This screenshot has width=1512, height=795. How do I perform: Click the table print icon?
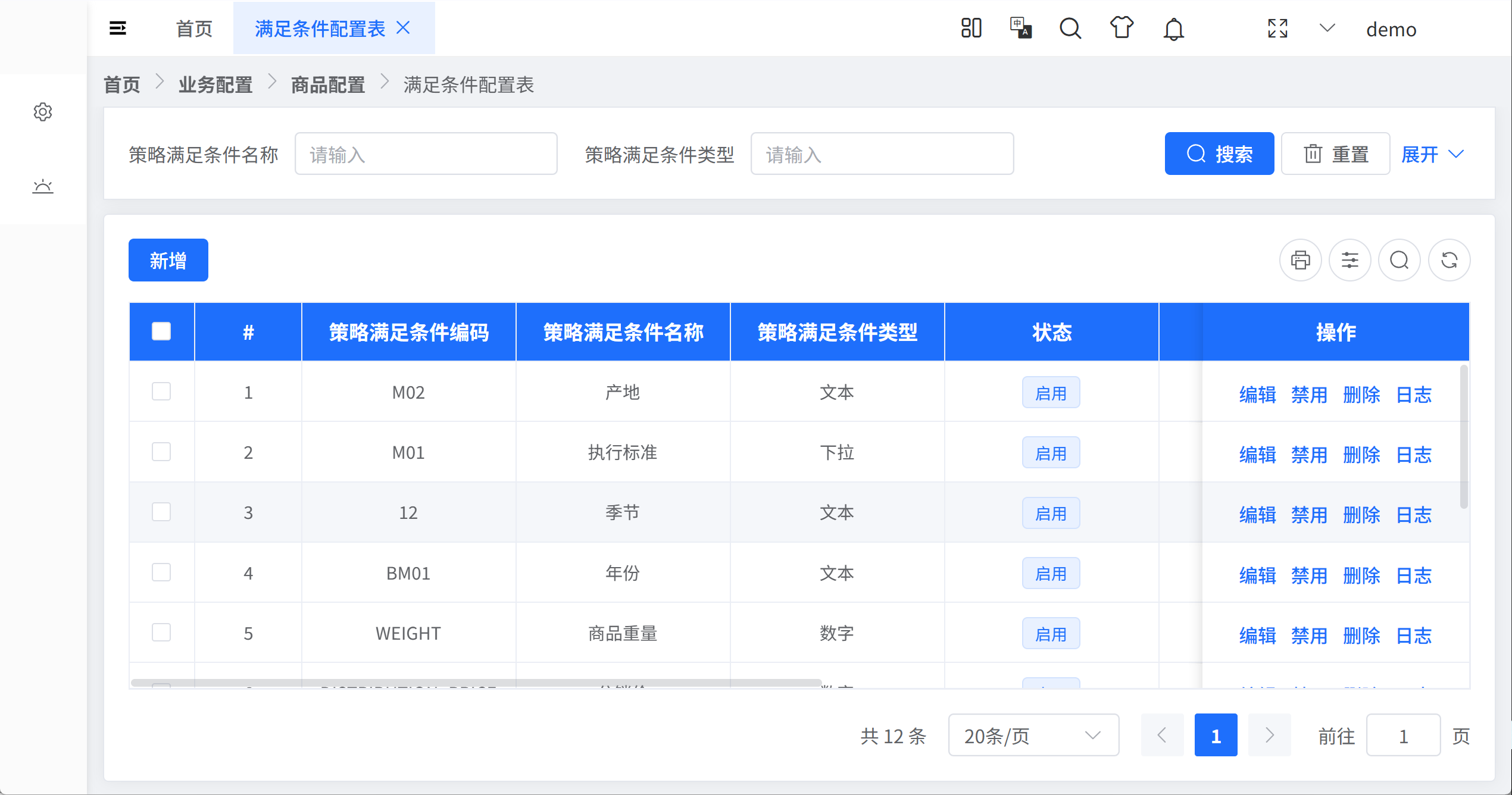(1300, 260)
